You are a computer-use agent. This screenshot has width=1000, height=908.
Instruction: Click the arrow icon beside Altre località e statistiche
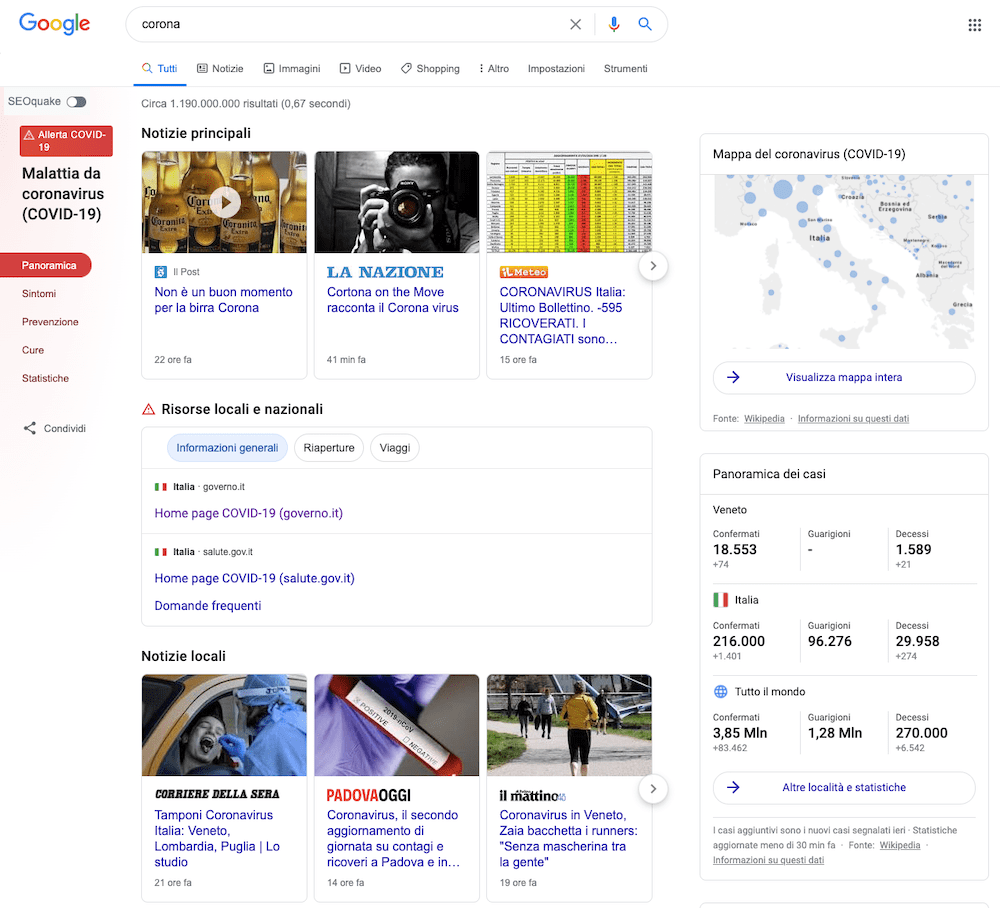[x=733, y=787]
